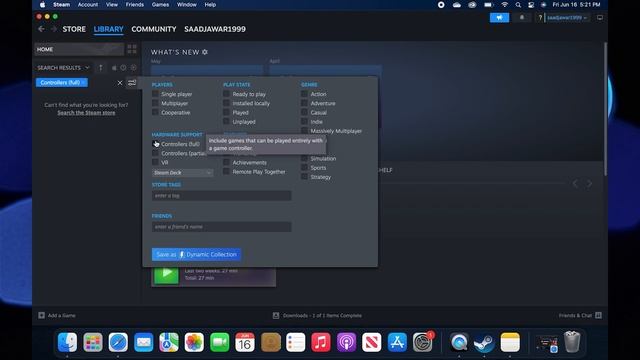Click the library vertical scrollbar
640x360 pixels.
(604, 109)
